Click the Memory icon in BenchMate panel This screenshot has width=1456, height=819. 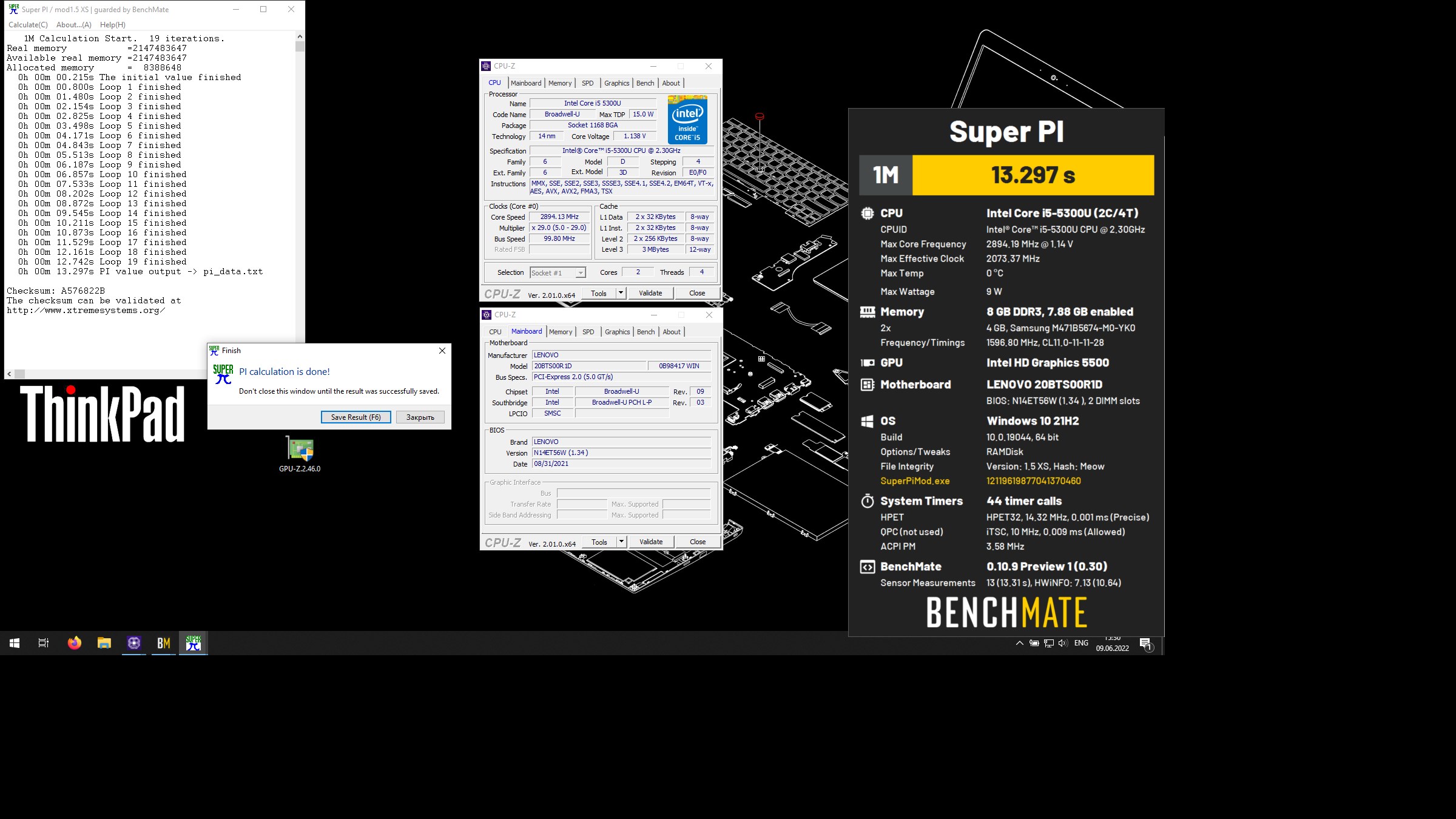point(868,312)
